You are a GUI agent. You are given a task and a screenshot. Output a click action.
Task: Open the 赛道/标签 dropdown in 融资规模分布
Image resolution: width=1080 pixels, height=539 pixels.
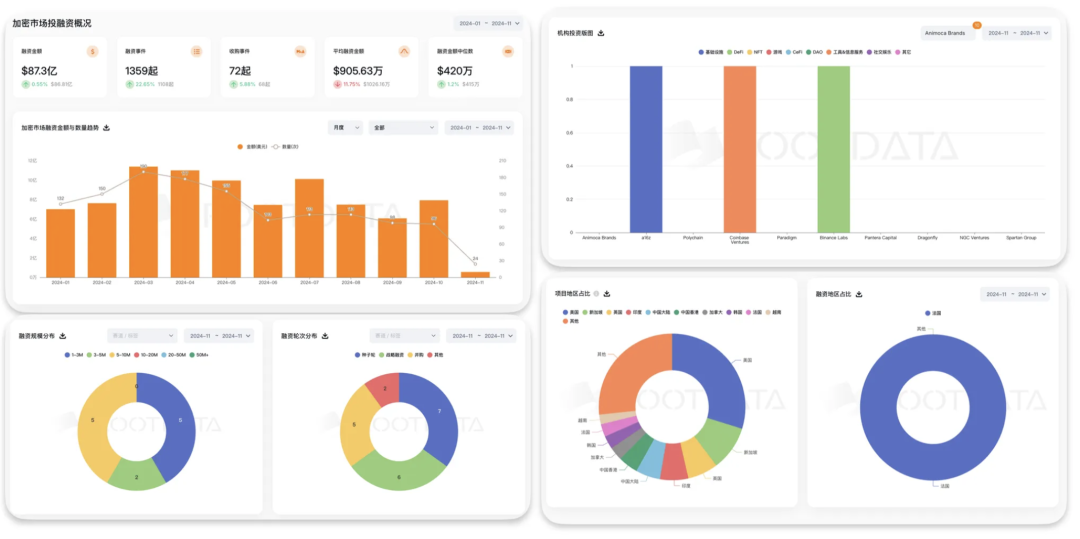(x=142, y=336)
